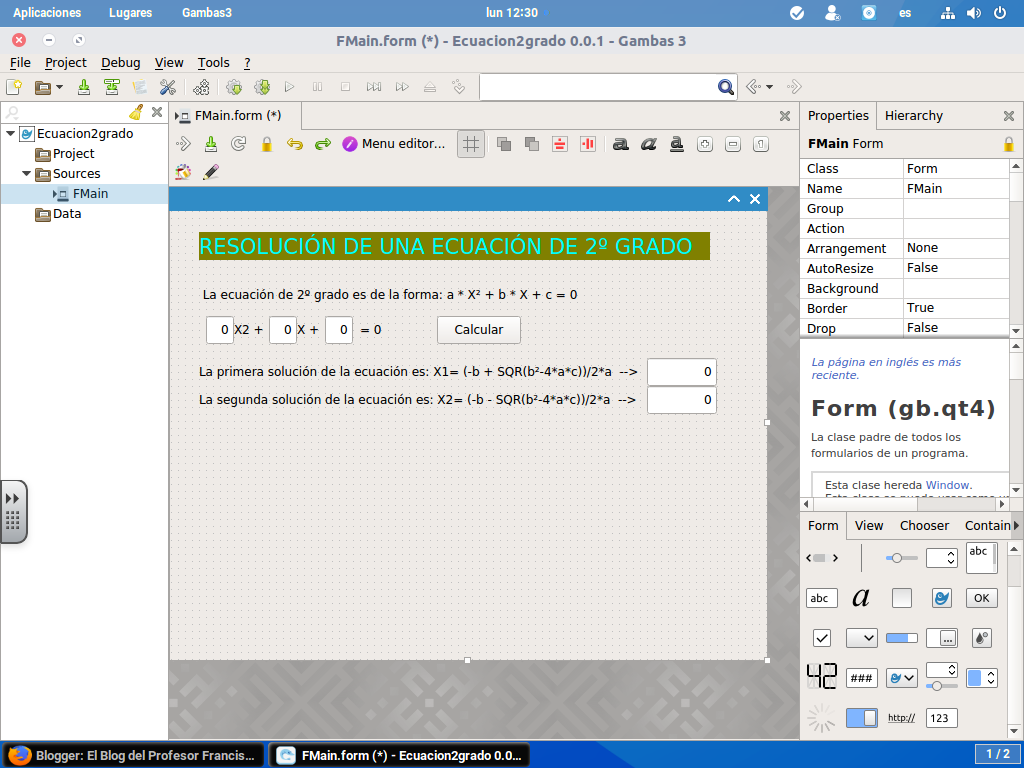
Task: Select the CheckBox widget in the toolbox
Action: coord(821,638)
